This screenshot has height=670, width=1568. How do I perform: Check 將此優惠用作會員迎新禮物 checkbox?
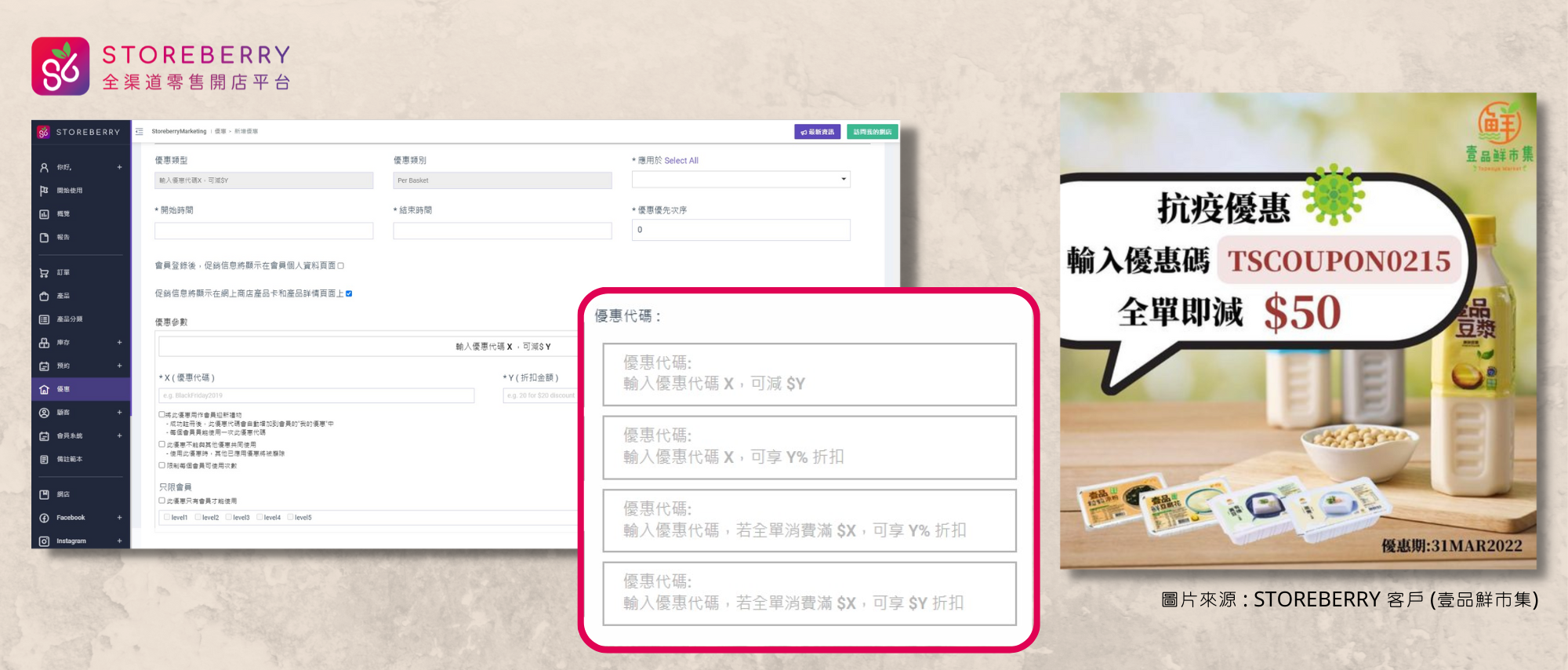[x=162, y=414]
